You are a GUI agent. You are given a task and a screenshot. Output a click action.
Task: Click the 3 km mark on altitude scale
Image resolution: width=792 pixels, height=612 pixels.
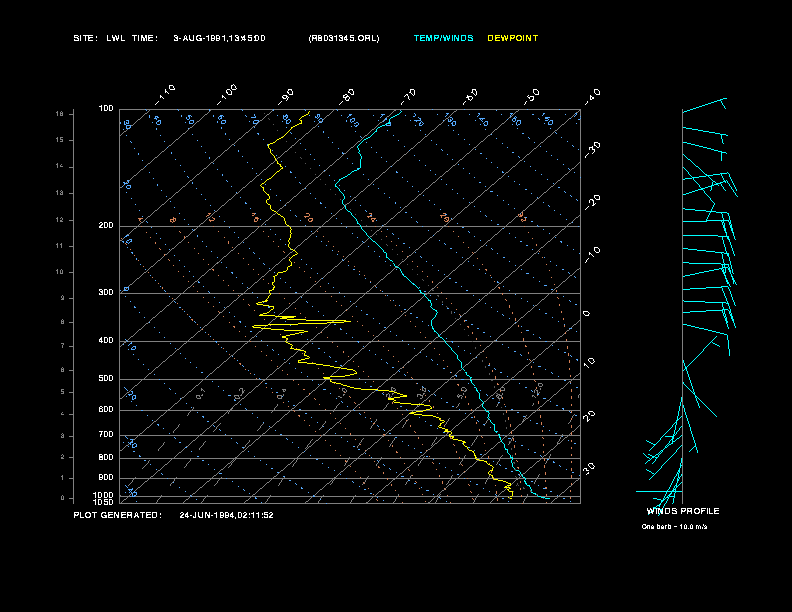(63, 436)
